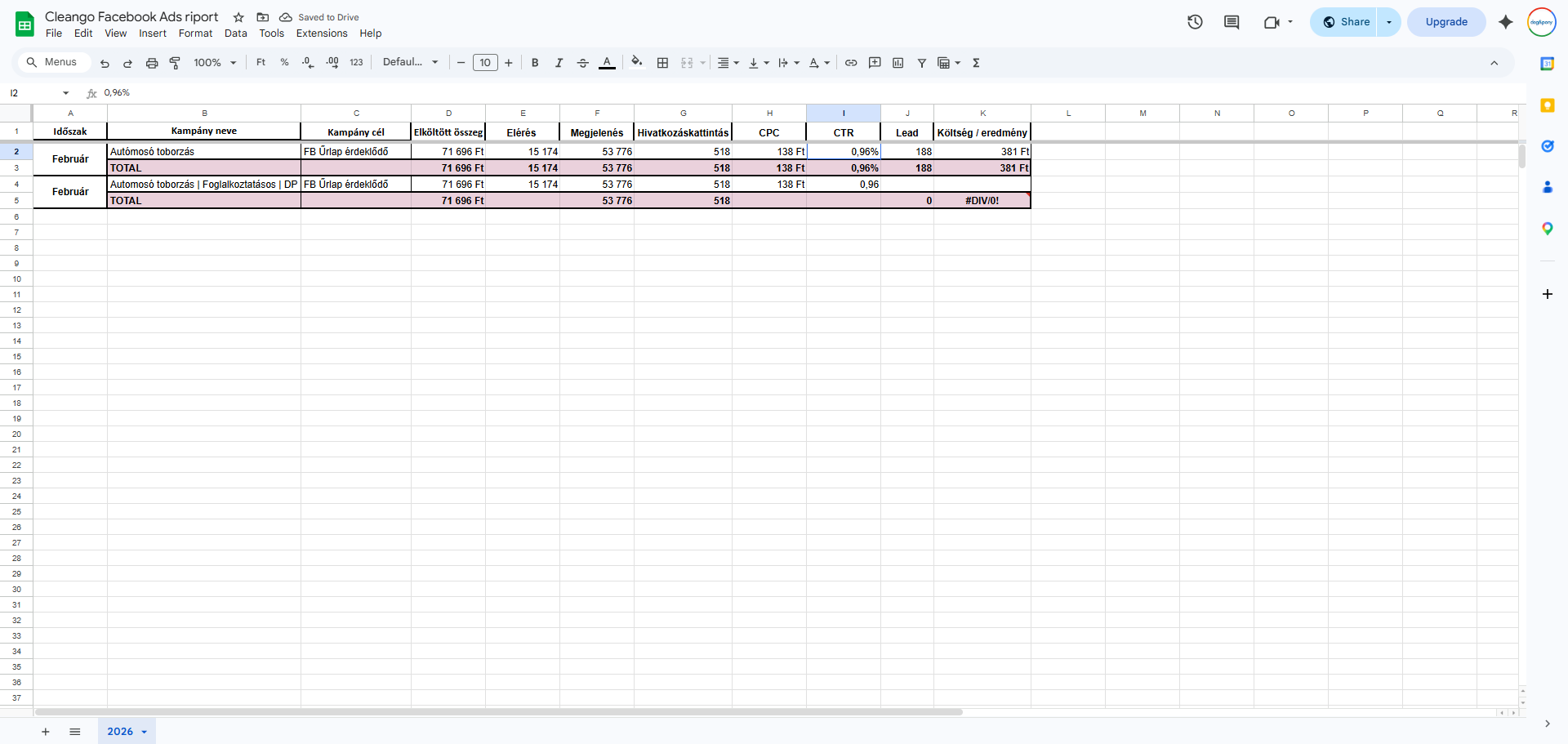Open the Format menu
The height and width of the screenshot is (744, 1568).
pos(195,33)
